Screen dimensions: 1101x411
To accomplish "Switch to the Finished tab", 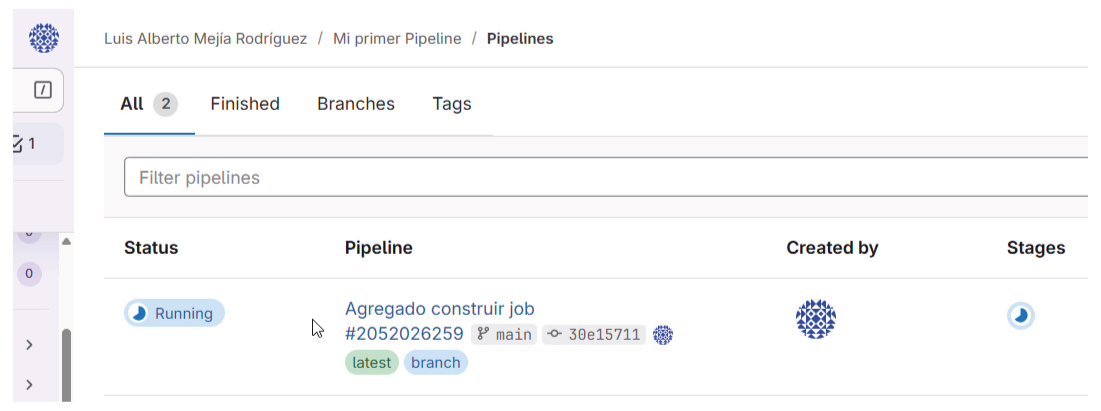I will pos(245,104).
